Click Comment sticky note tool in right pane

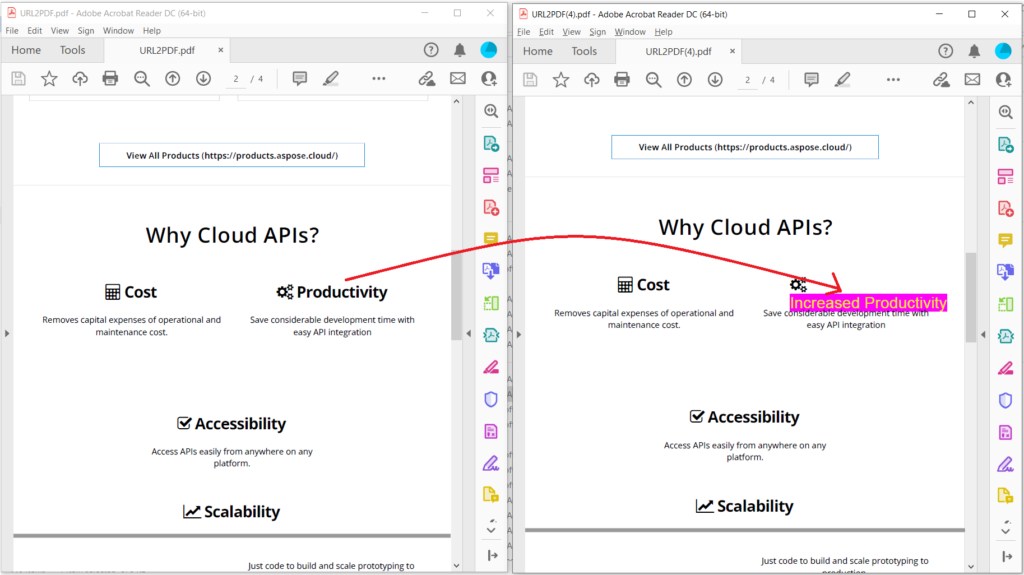point(1006,240)
